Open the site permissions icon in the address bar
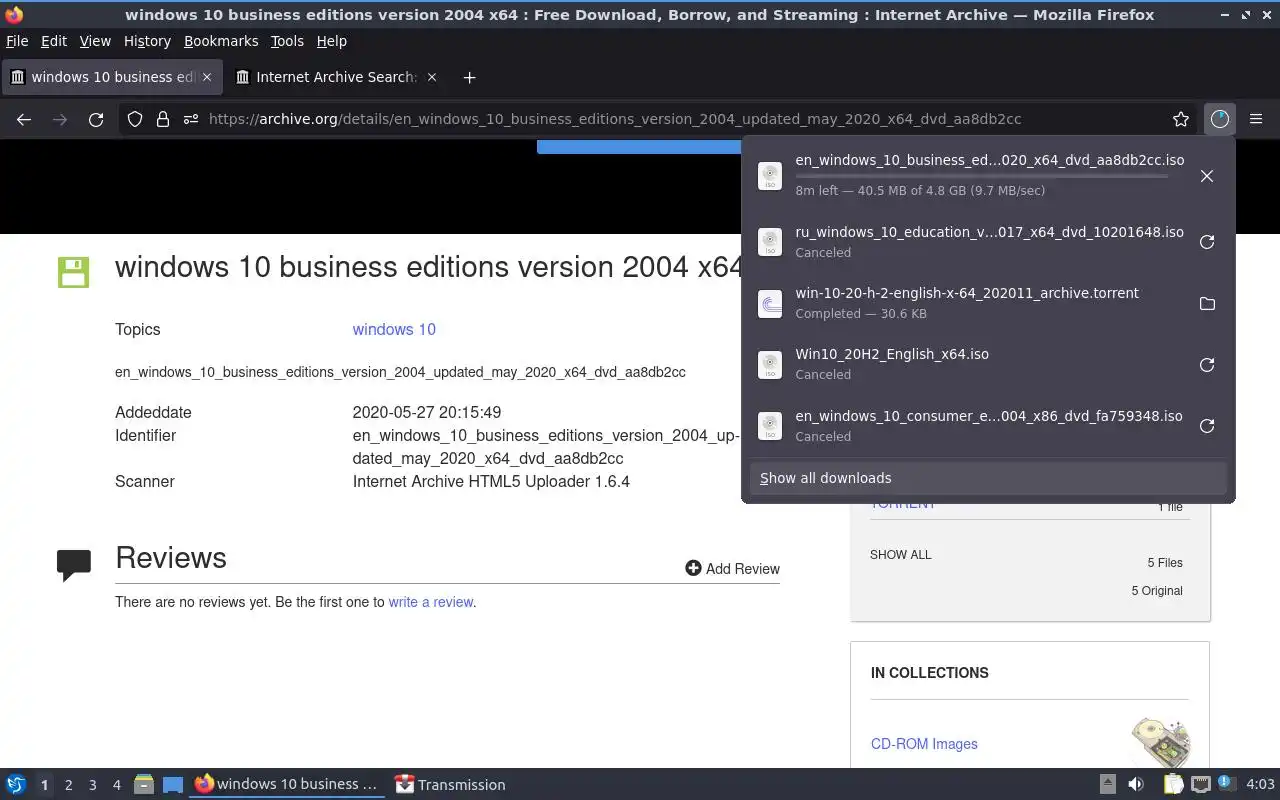Image resolution: width=1280 pixels, height=800 pixels. pos(190,119)
